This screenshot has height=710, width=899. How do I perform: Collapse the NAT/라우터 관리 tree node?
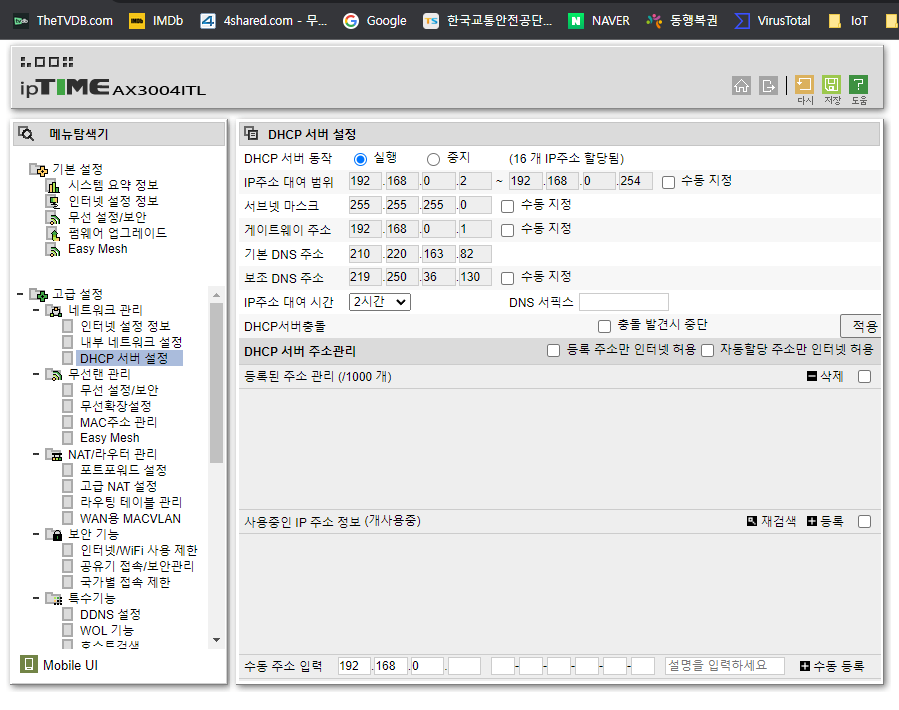[36, 454]
